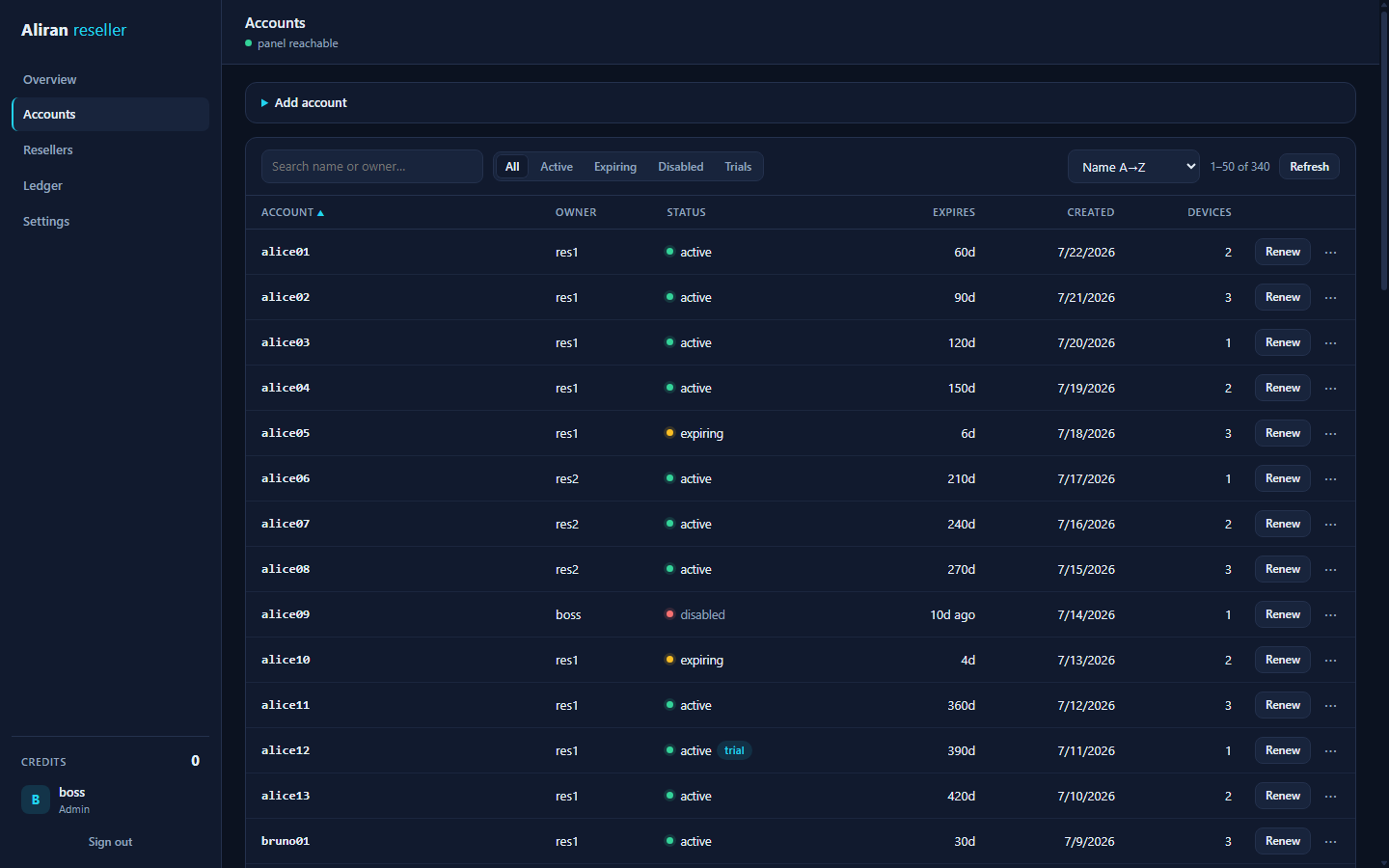Sort by the DEVICES column header
The width and height of the screenshot is (1389, 868).
[1210, 212]
